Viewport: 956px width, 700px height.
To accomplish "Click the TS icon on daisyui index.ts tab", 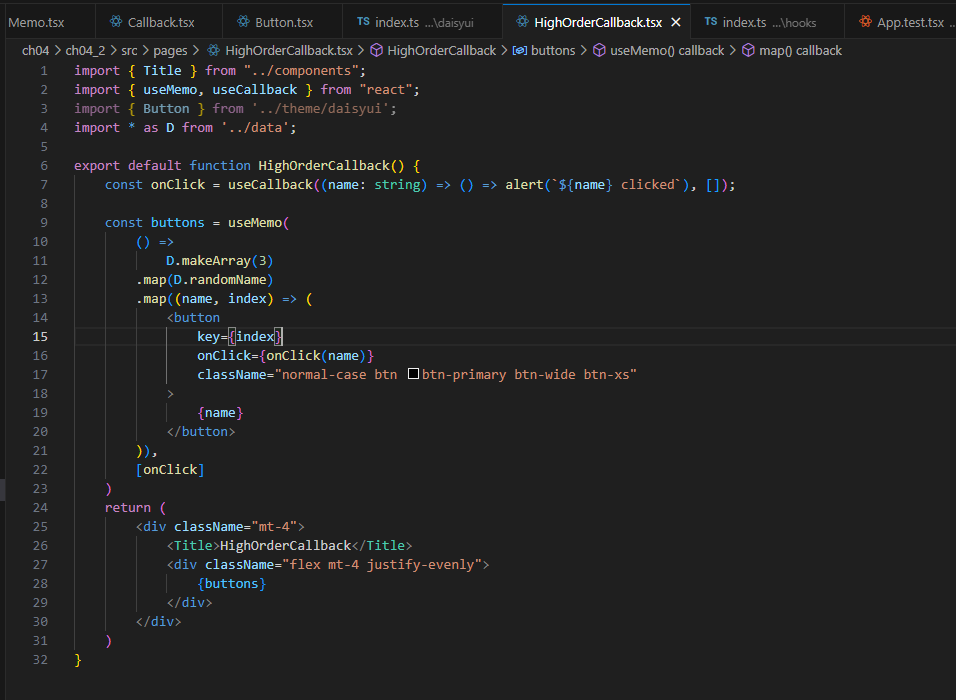I will point(363,22).
